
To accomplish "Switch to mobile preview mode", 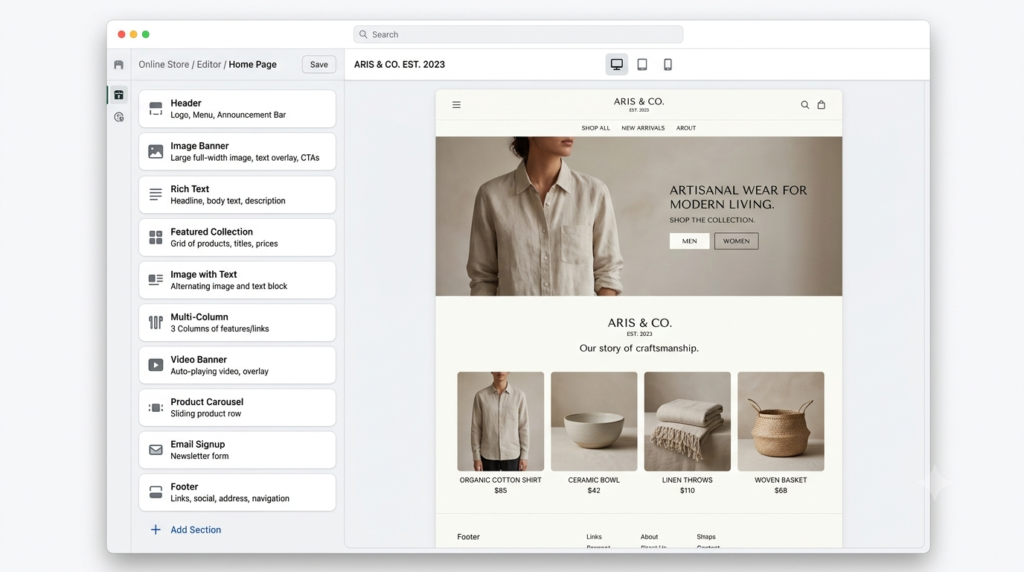I will [x=667, y=65].
